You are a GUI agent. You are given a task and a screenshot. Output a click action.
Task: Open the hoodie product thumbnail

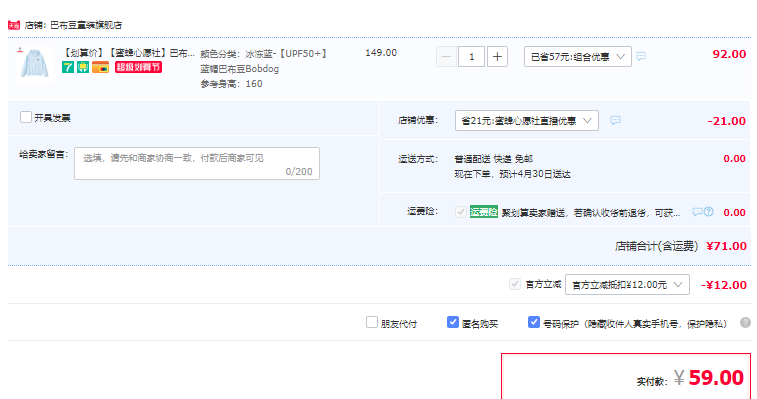coord(35,64)
